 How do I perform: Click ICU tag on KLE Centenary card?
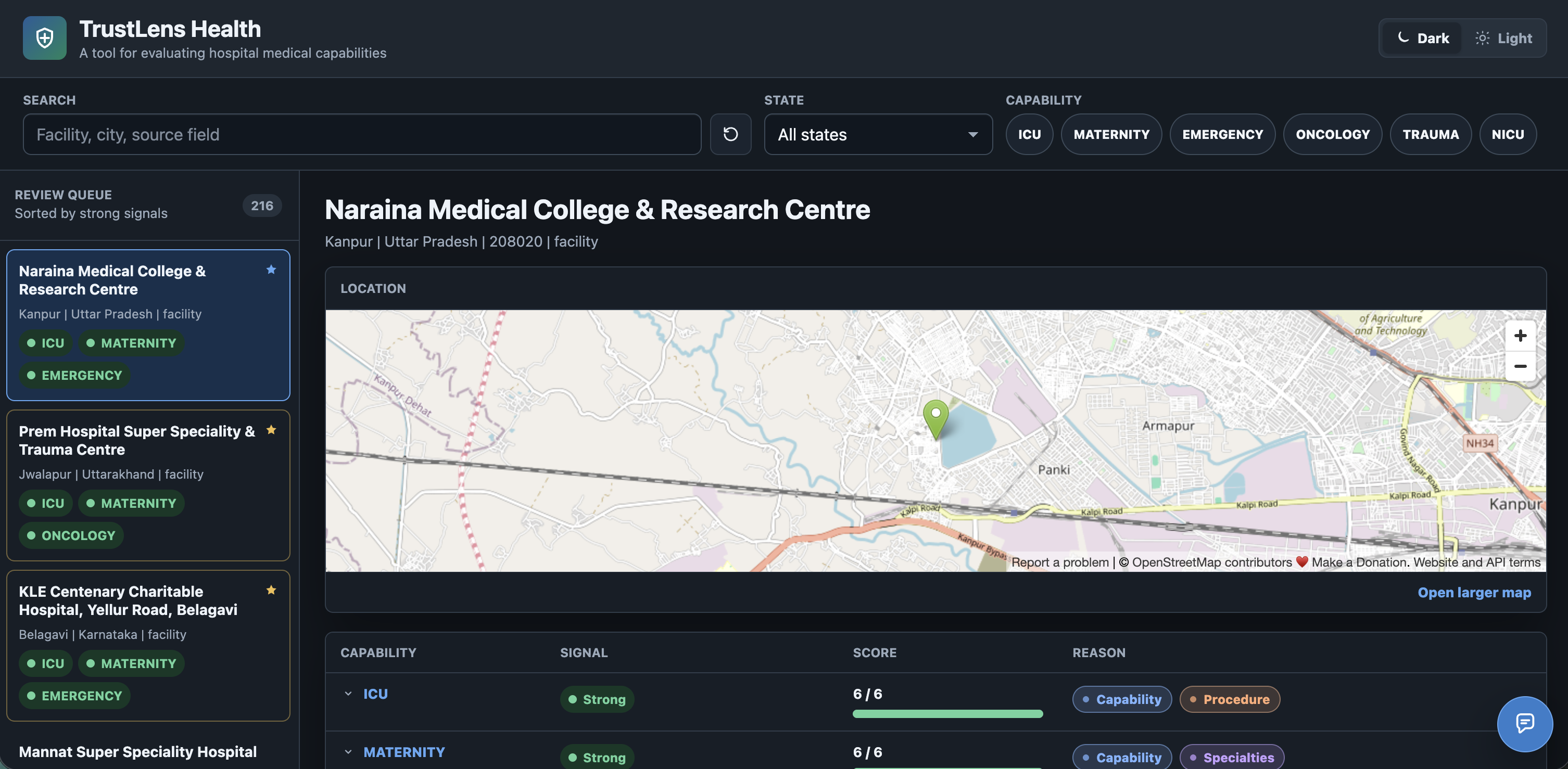(46, 663)
